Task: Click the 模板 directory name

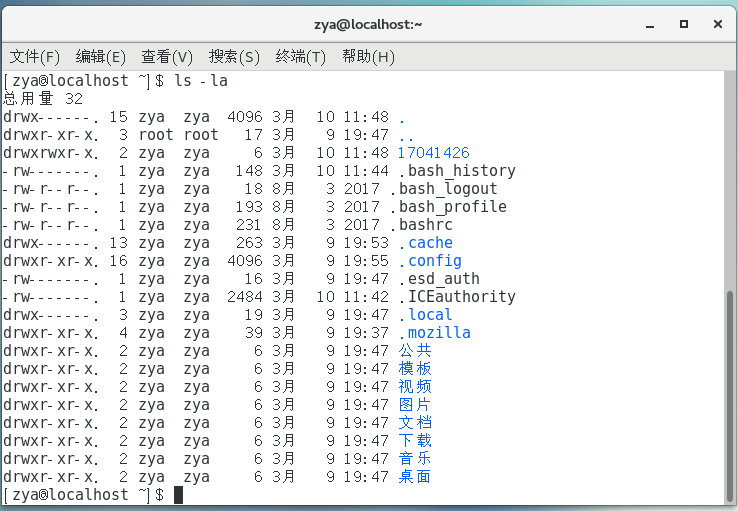Action: coord(415,369)
